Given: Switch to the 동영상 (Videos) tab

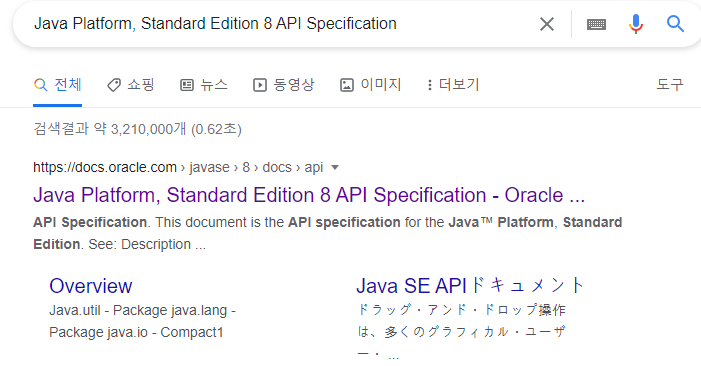Looking at the screenshot, I should (283, 84).
